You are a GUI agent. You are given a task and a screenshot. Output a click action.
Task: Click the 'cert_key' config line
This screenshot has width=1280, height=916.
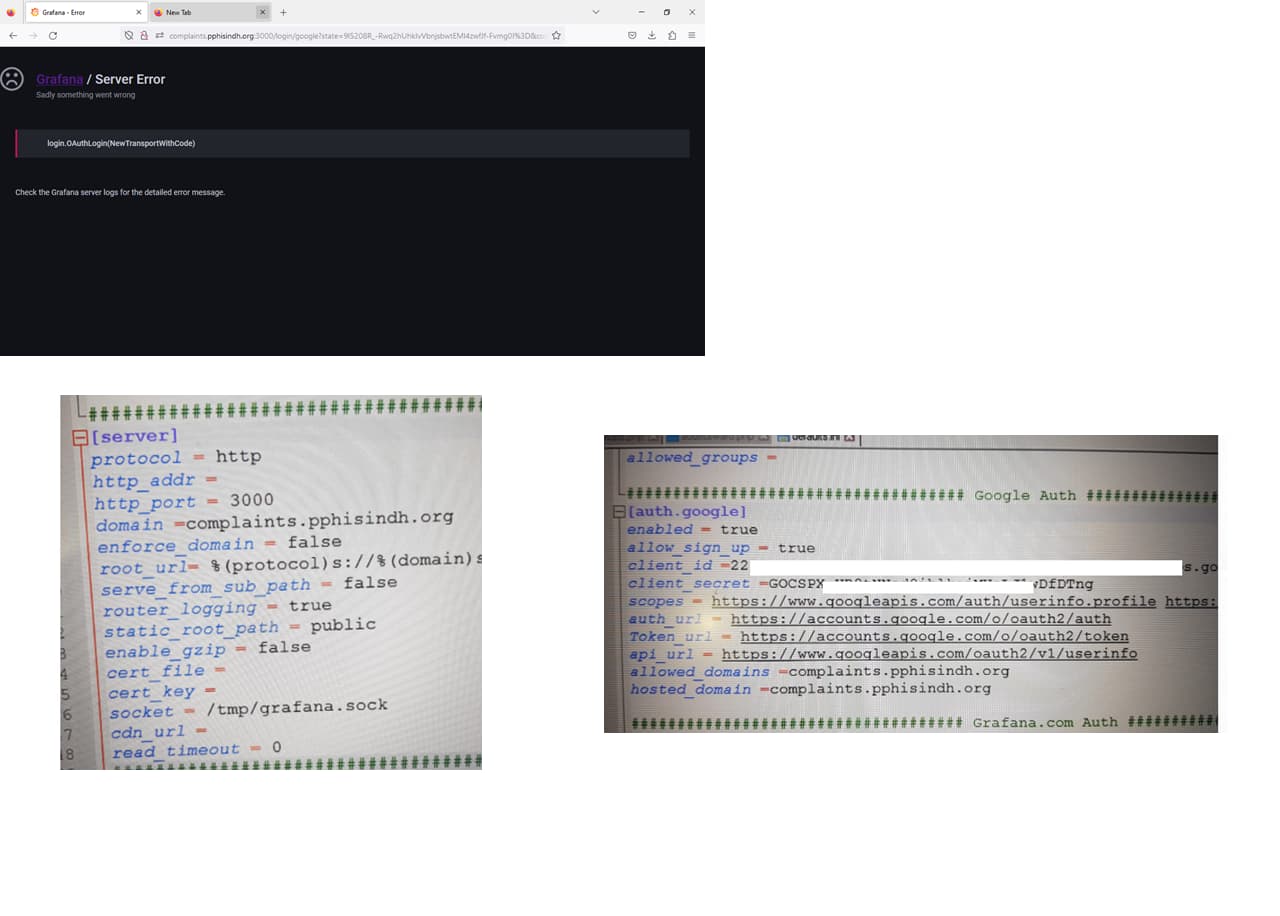[x=162, y=692]
